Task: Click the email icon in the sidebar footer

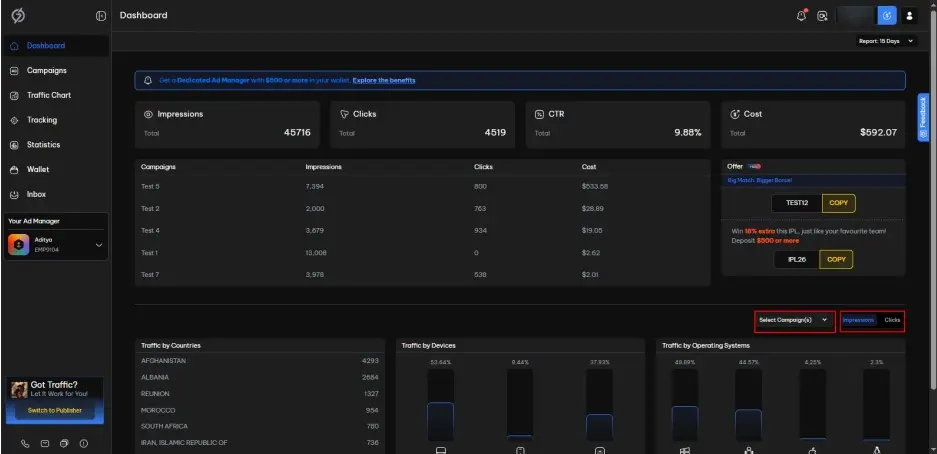Action: tap(45, 443)
